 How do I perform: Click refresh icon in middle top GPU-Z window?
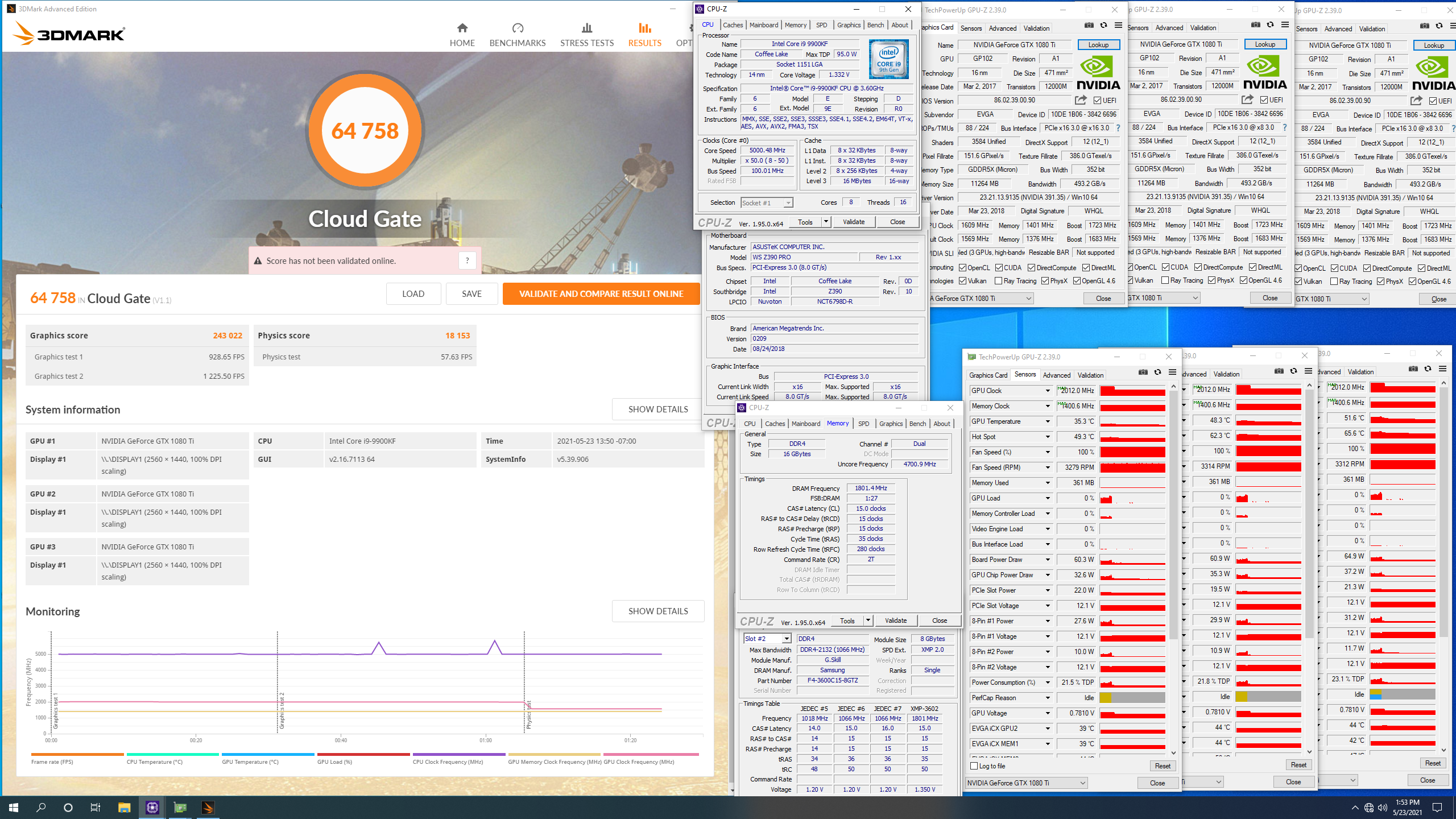1270,24
